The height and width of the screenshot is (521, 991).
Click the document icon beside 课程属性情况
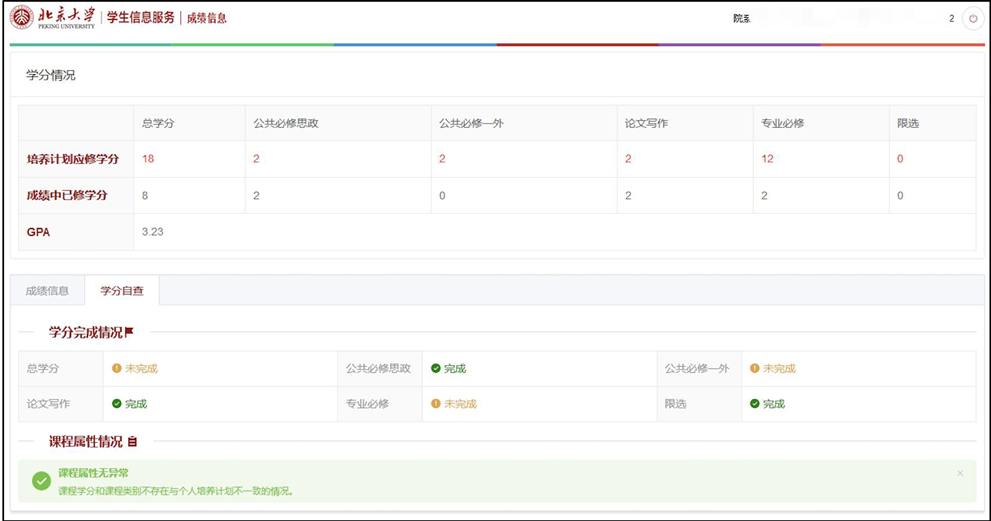pyautogui.click(x=132, y=441)
